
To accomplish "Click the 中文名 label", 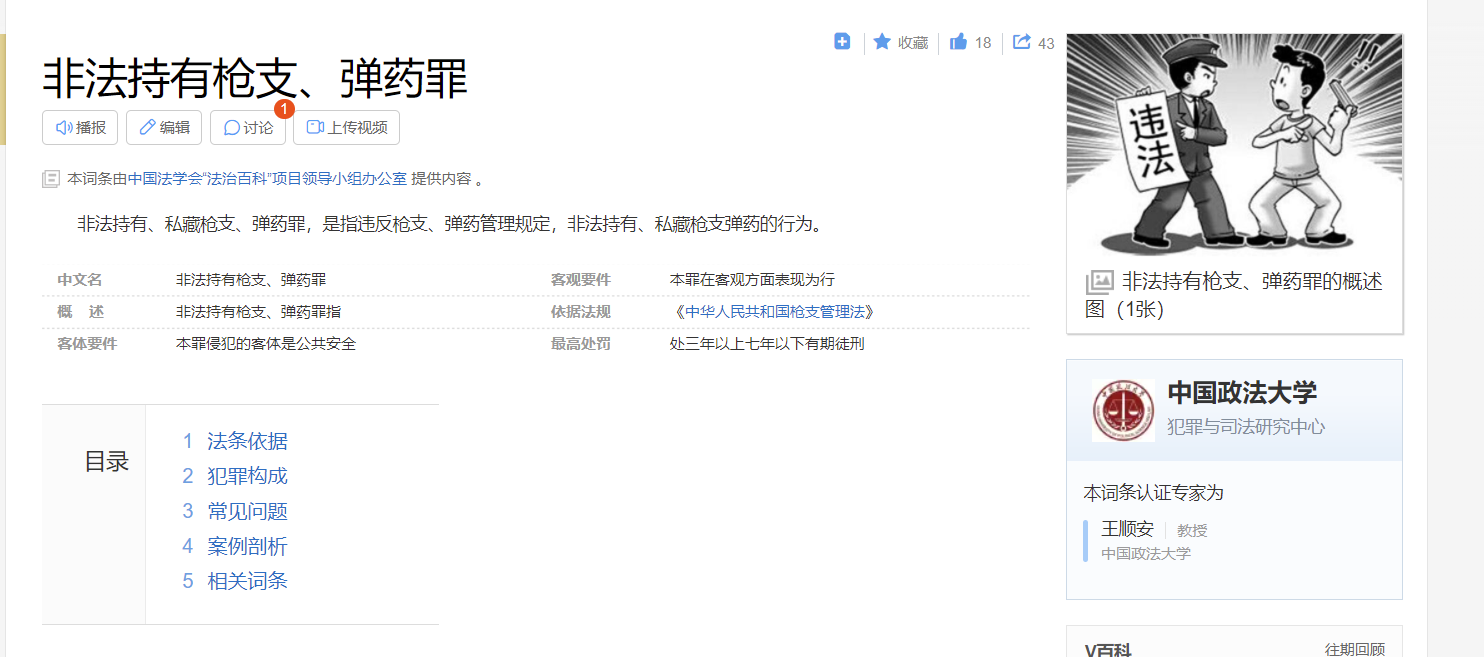I will tap(80, 280).
